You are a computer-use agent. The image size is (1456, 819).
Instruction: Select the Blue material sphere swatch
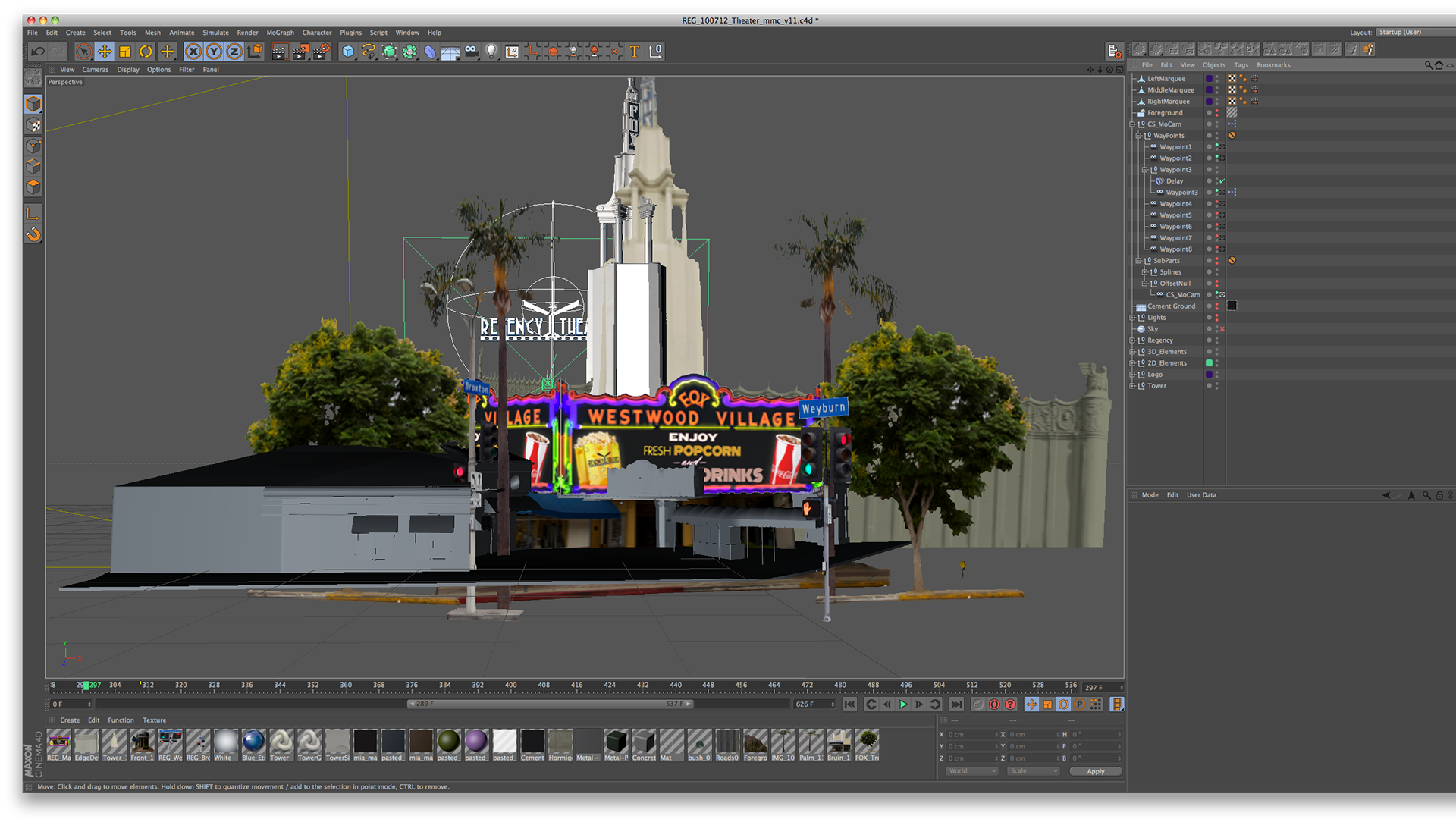coord(253,741)
